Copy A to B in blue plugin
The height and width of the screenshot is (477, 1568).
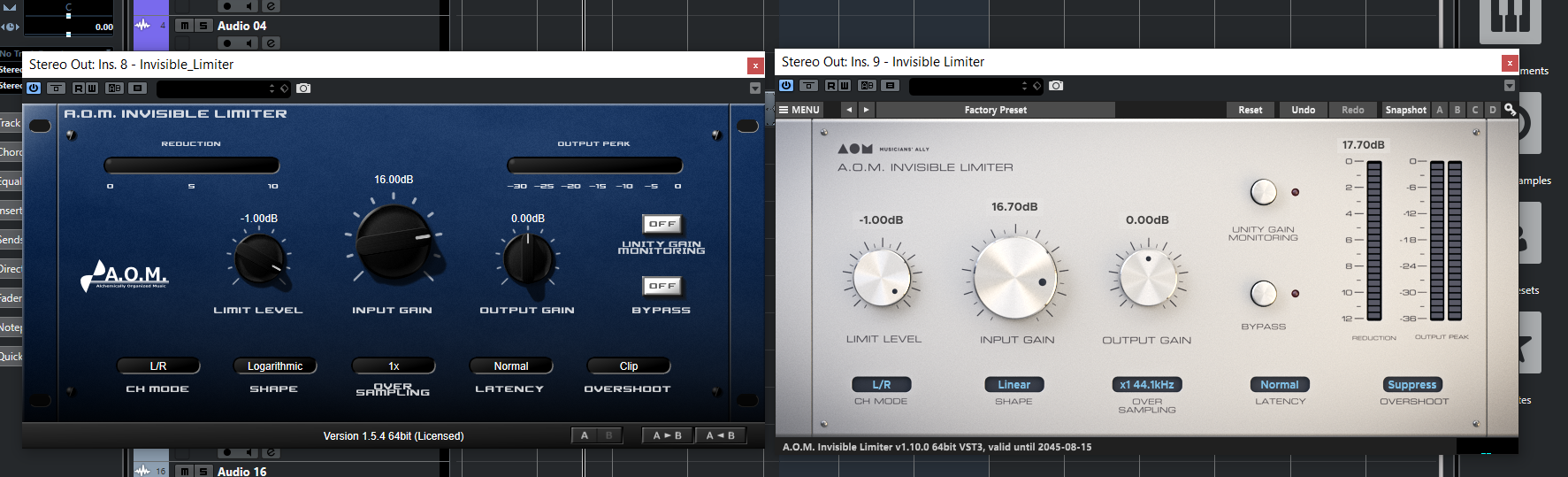668,435
